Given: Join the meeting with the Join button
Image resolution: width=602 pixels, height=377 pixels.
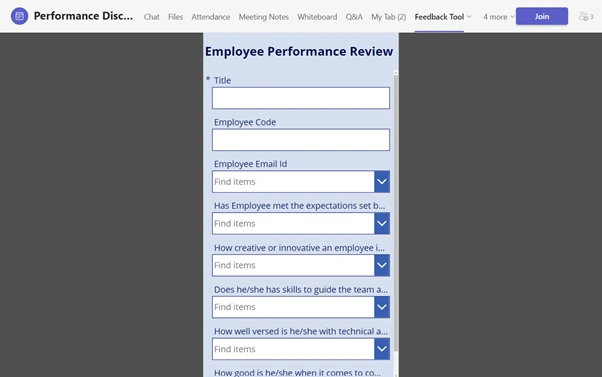Looking at the screenshot, I should coord(542,16).
